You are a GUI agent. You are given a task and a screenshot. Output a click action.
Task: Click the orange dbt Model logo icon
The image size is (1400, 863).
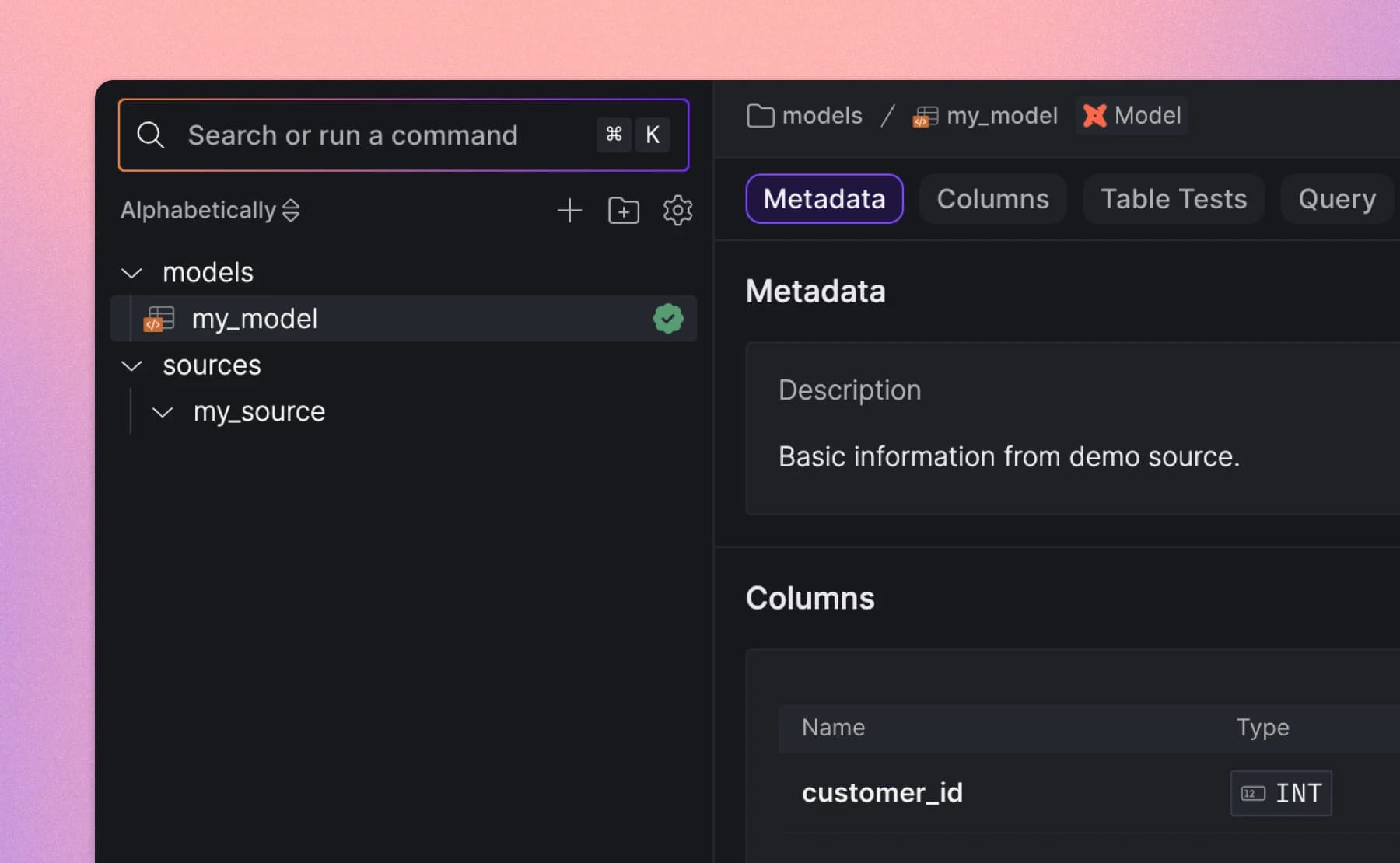1094,116
